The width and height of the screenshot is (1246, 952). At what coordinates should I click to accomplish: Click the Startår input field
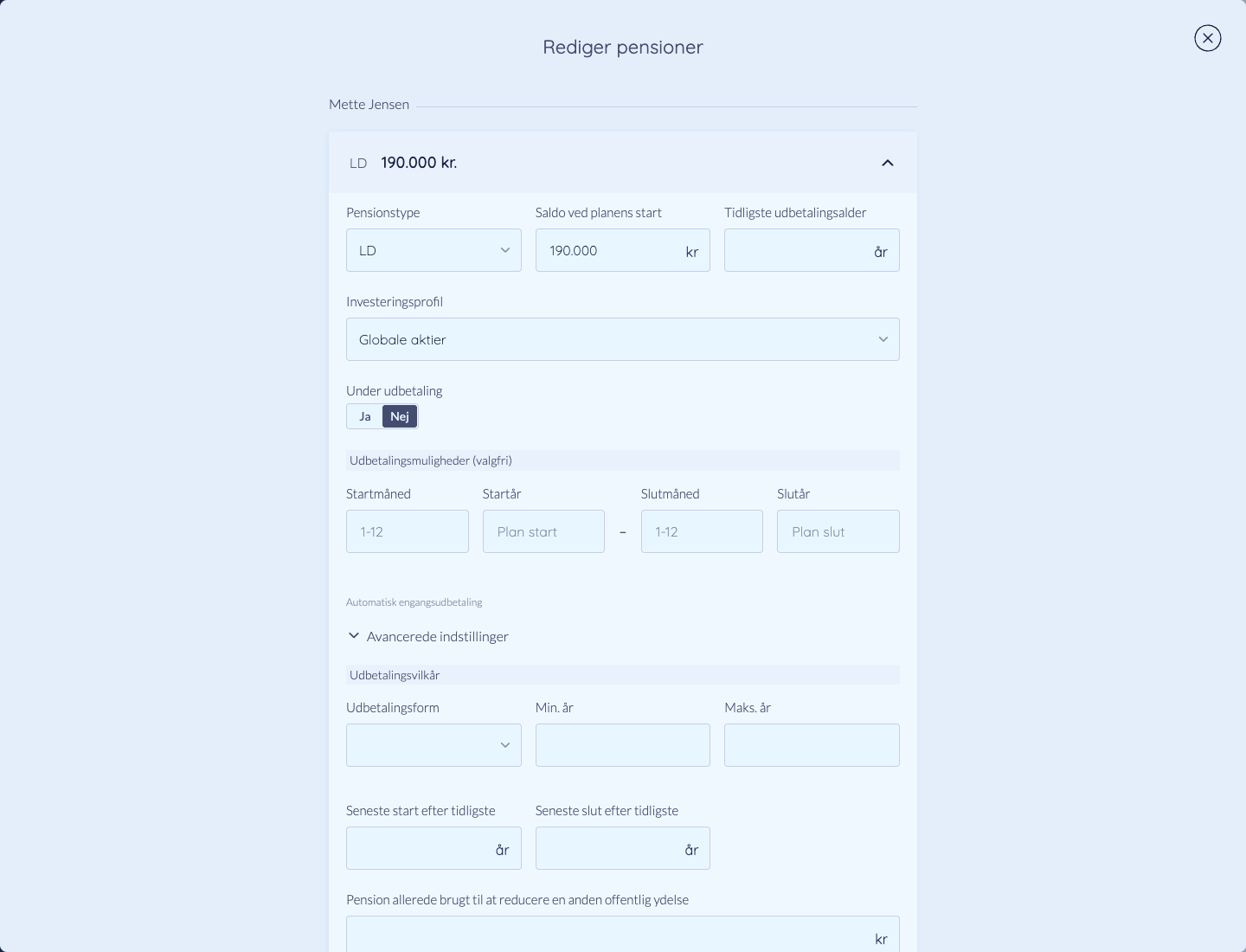(x=543, y=531)
